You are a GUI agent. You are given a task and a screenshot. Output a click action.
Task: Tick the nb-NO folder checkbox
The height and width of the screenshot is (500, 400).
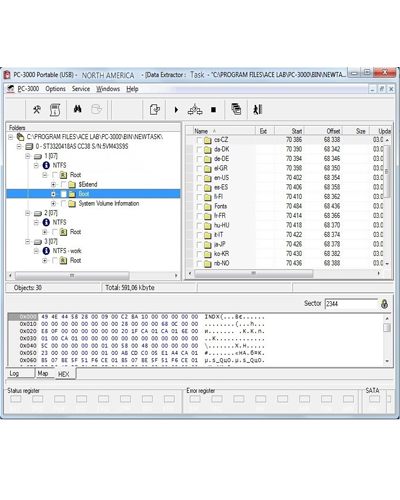199,264
